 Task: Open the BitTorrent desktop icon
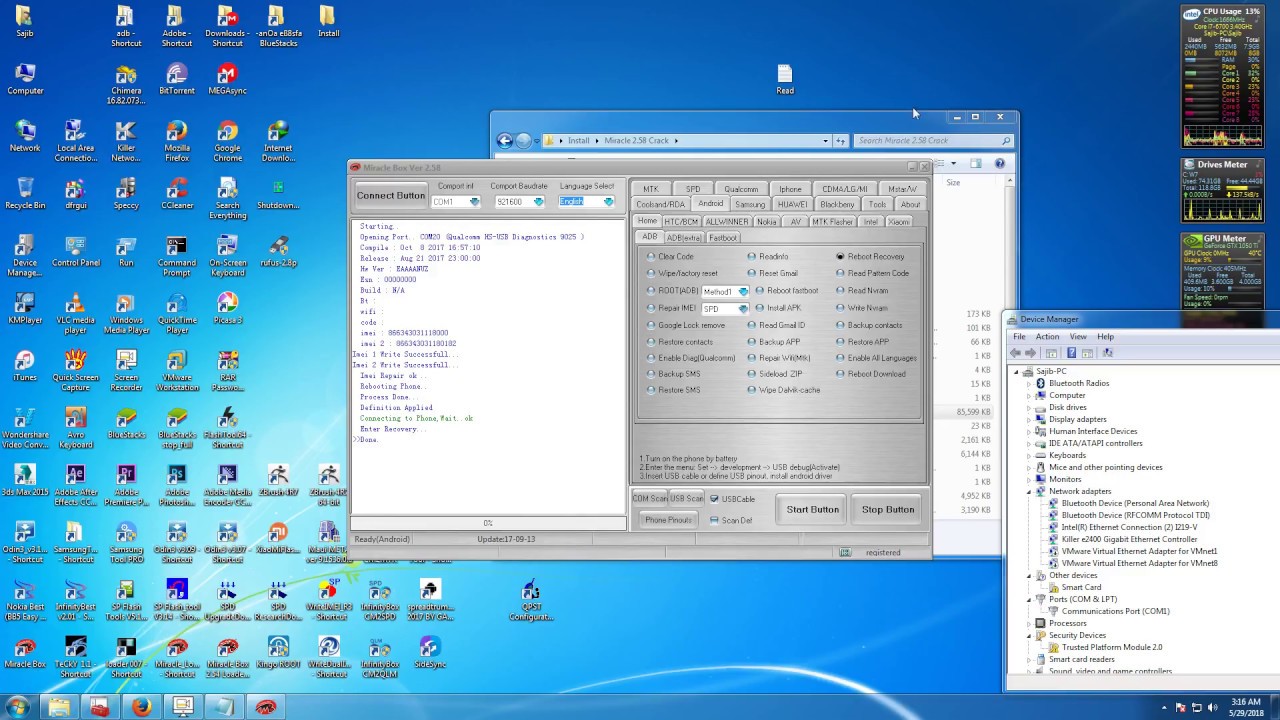[177, 79]
